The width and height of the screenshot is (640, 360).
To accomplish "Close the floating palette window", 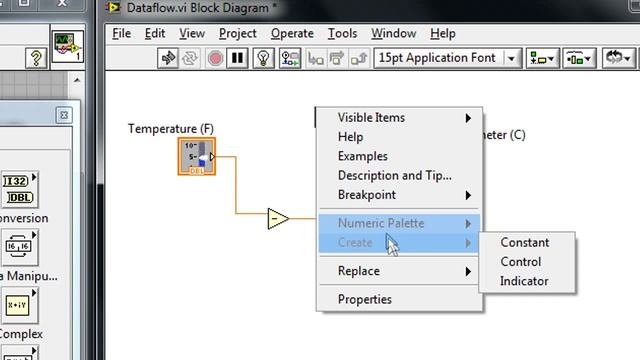I will pyautogui.click(x=64, y=116).
